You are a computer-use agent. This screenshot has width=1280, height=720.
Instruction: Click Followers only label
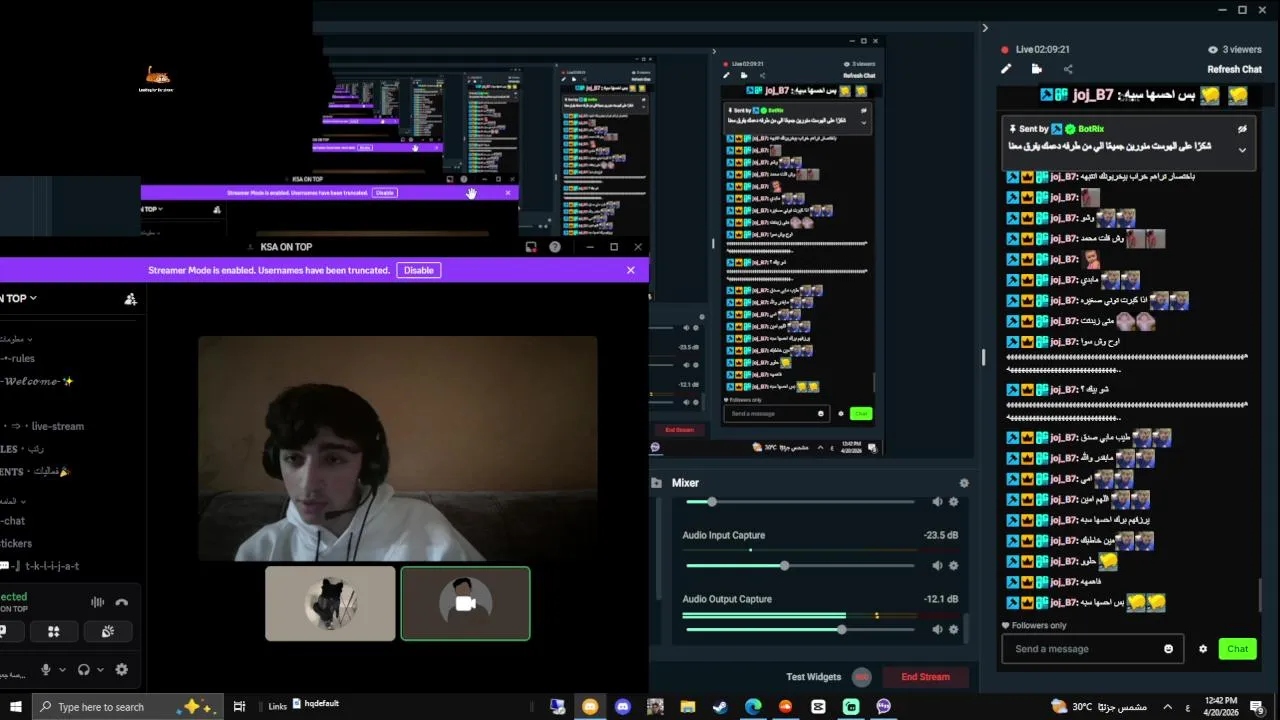coord(1039,625)
